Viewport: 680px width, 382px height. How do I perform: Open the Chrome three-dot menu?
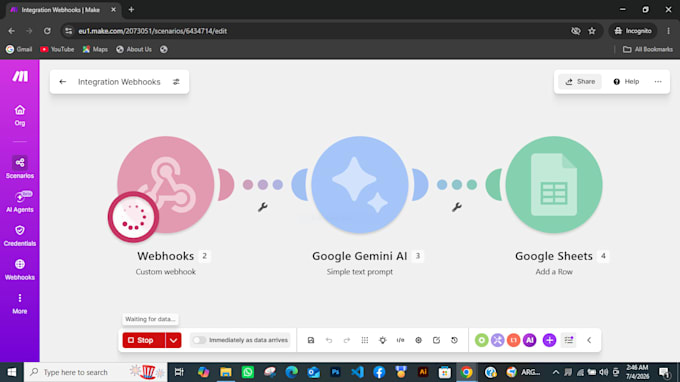pos(668,31)
